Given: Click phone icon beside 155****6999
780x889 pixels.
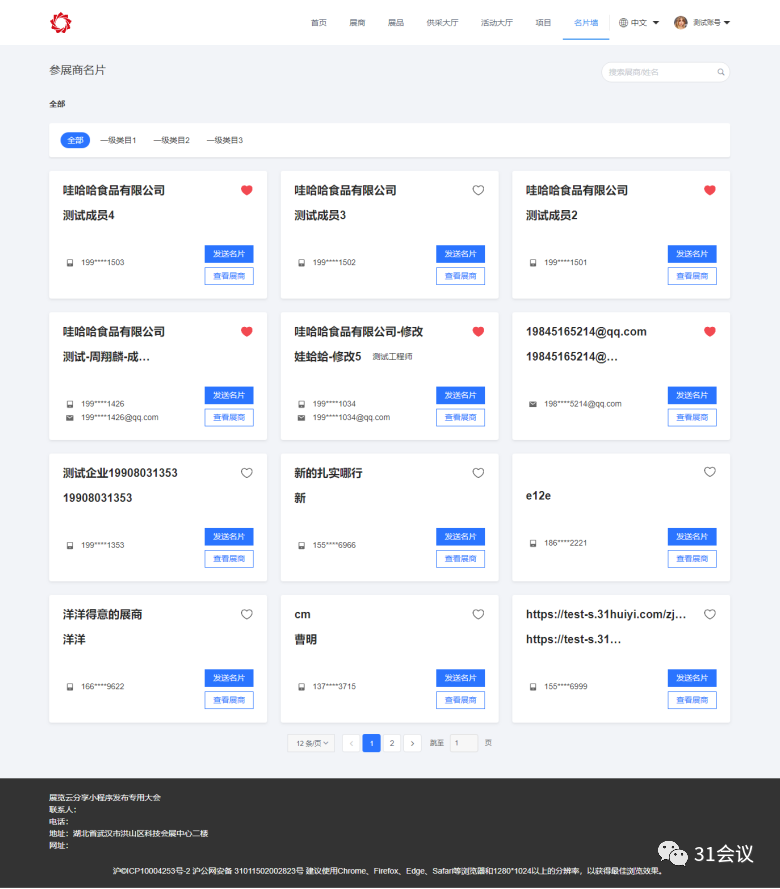Looking at the screenshot, I should [533, 687].
